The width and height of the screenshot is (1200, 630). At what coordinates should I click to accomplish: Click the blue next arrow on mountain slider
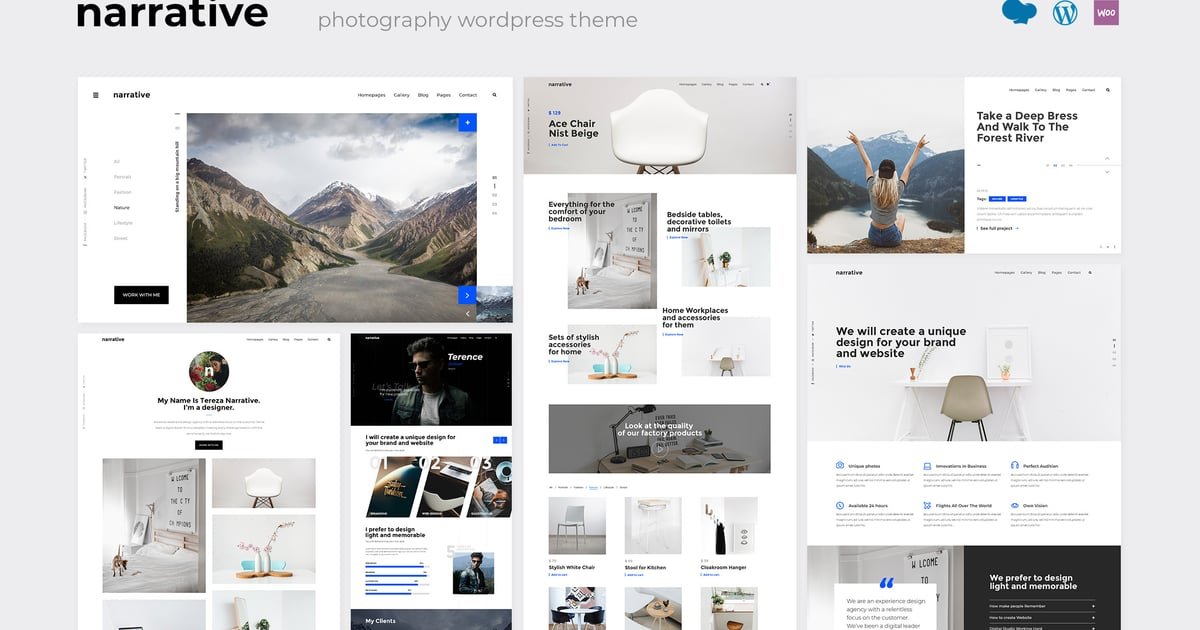click(467, 295)
